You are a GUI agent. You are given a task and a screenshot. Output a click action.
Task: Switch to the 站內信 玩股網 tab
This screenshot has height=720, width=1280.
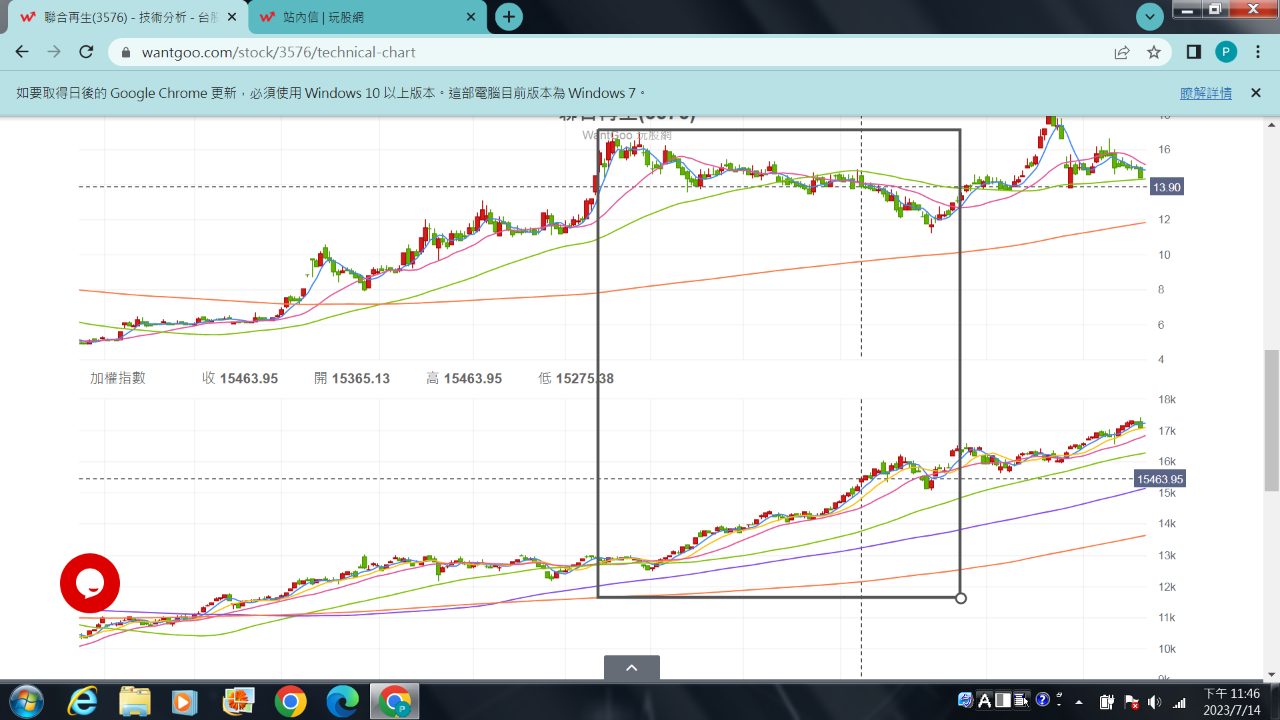[x=360, y=17]
